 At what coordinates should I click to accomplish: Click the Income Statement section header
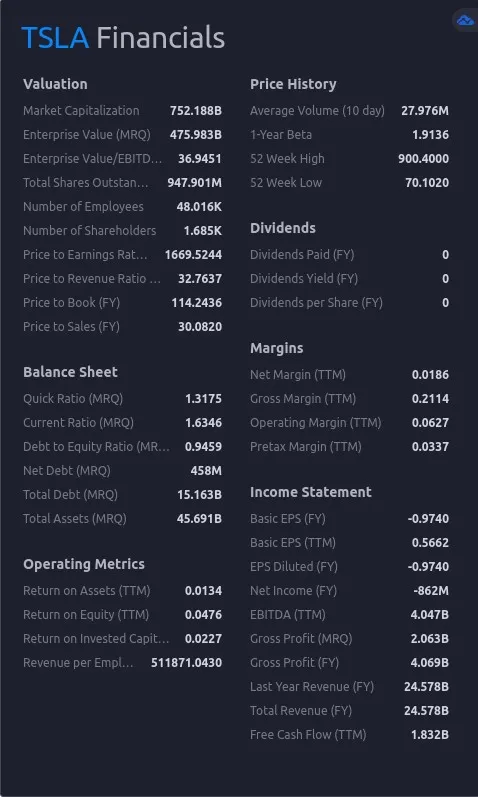(311, 492)
